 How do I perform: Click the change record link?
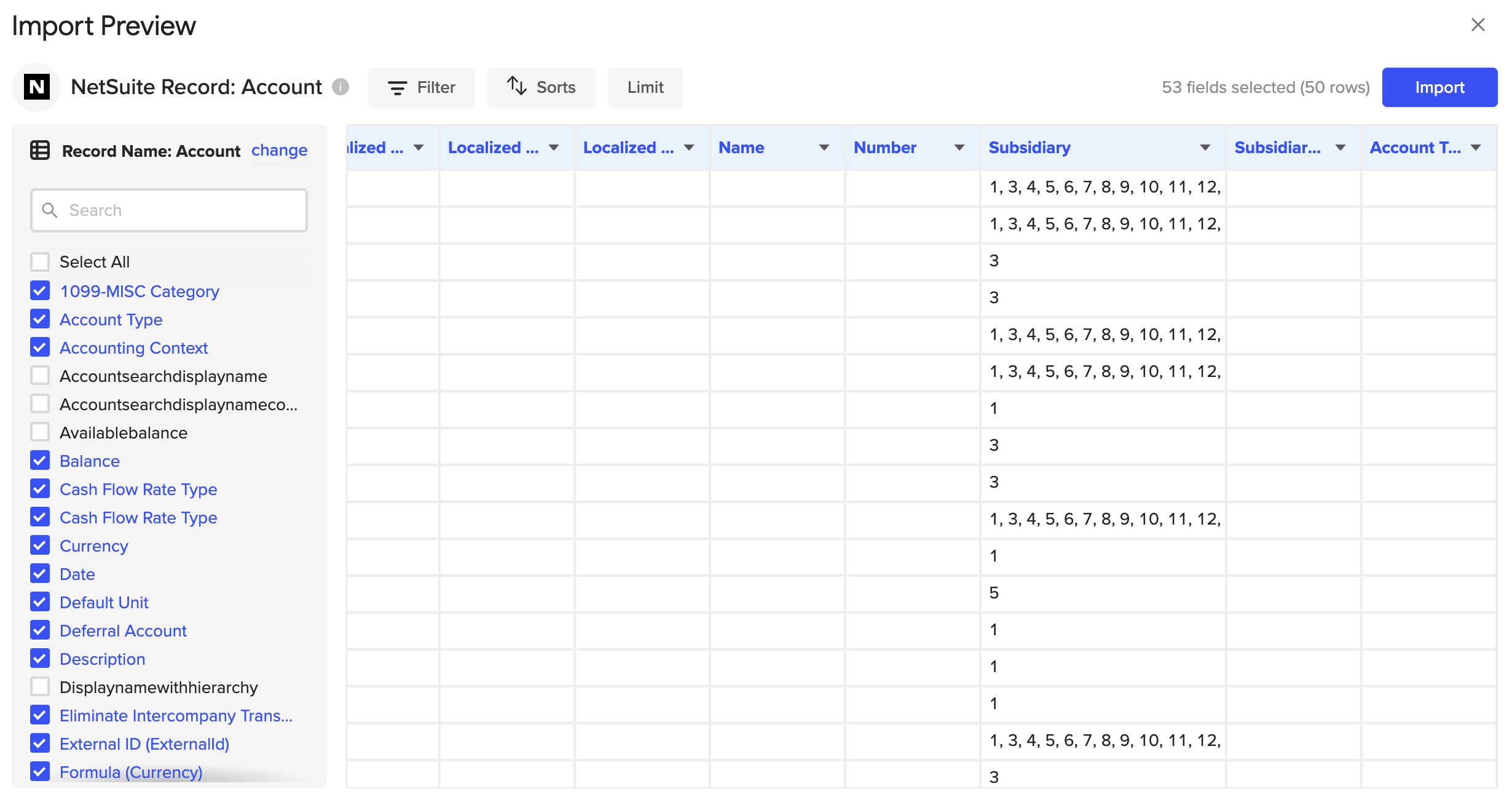point(279,150)
